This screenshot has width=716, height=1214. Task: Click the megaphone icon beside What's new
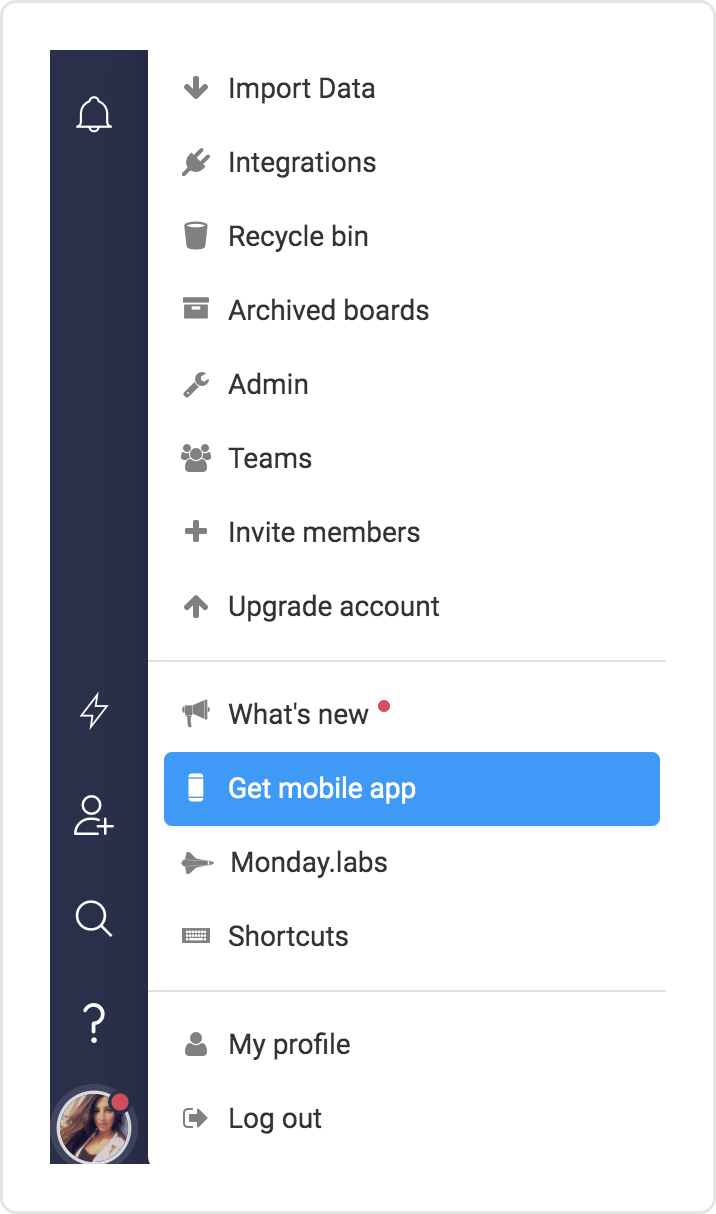click(x=196, y=713)
